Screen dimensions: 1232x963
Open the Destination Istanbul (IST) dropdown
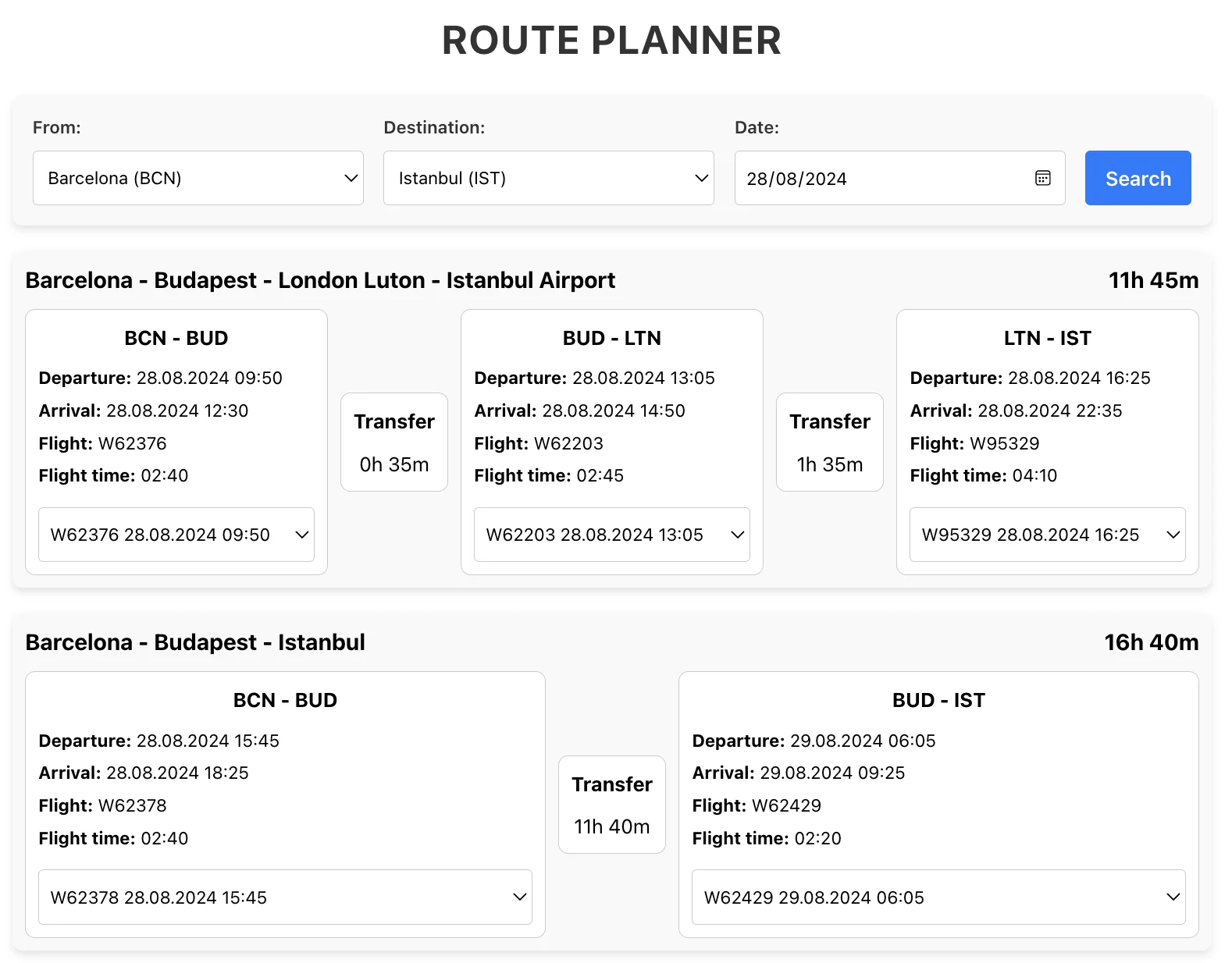pyautogui.click(x=548, y=178)
